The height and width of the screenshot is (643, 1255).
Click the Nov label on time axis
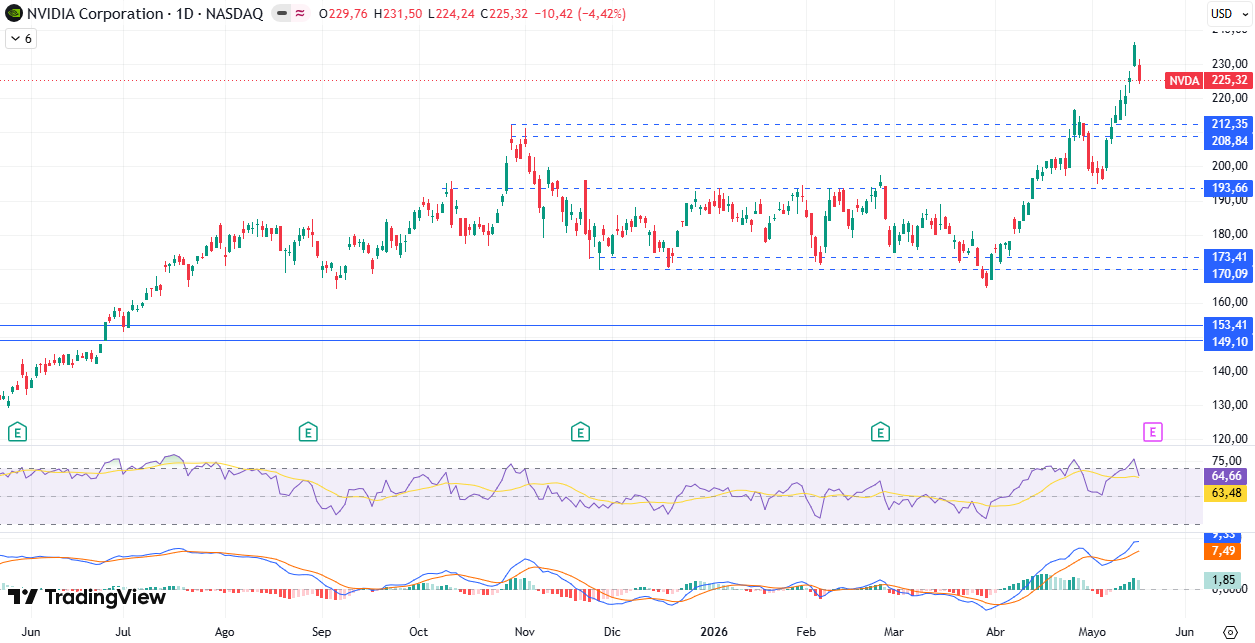(x=524, y=632)
